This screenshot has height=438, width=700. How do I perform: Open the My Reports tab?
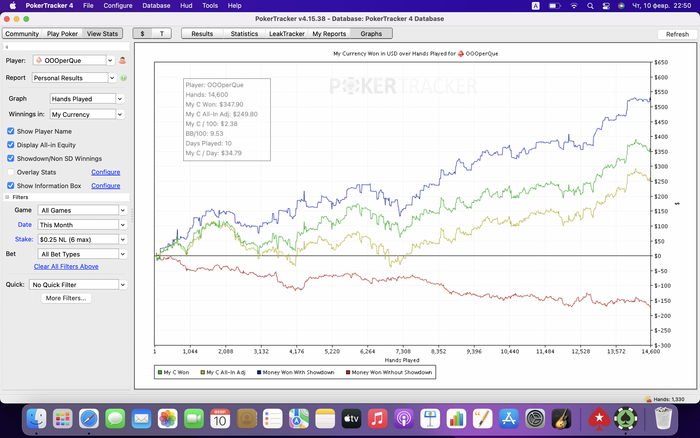point(329,33)
